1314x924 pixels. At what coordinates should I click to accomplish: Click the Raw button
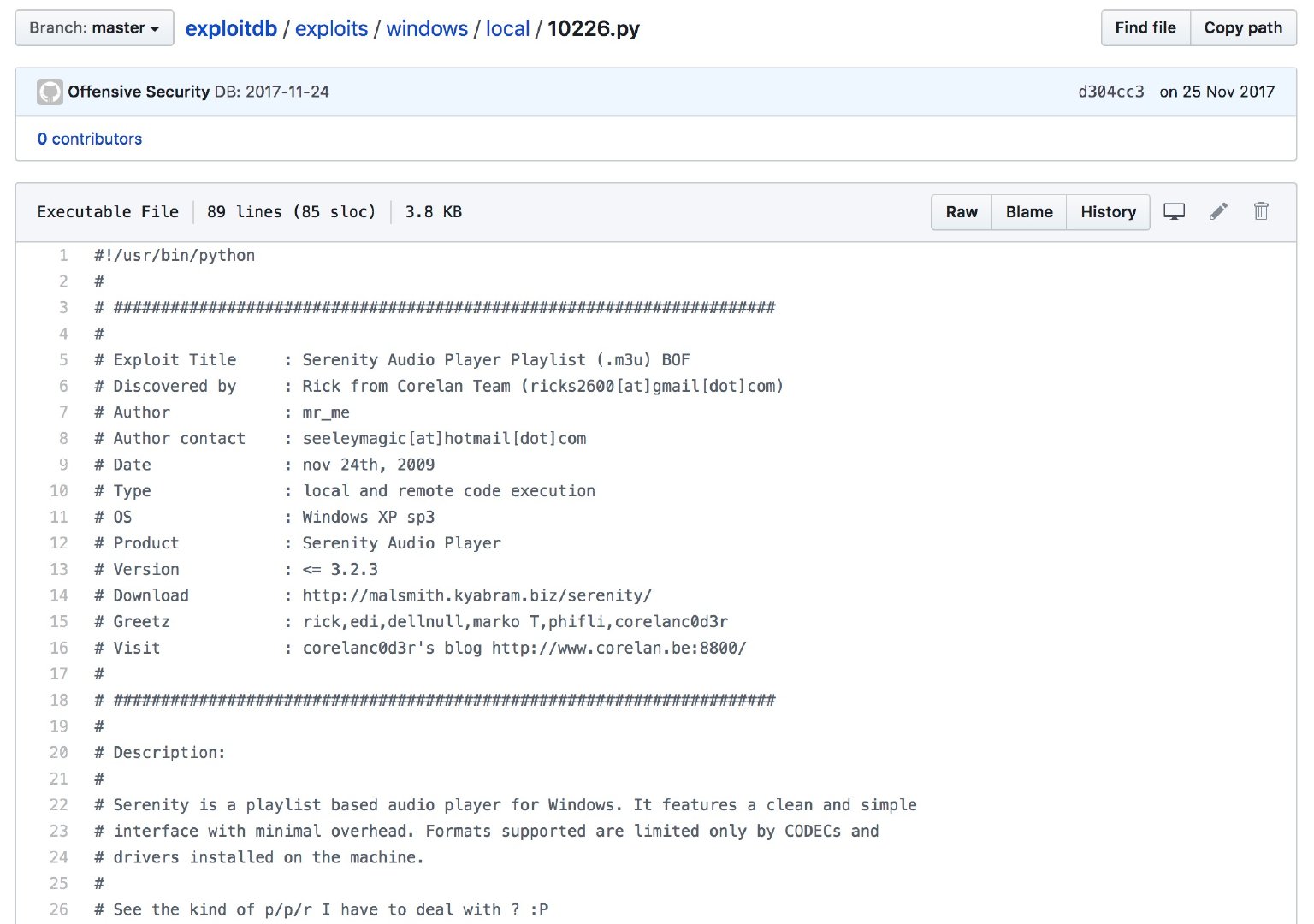tap(962, 212)
